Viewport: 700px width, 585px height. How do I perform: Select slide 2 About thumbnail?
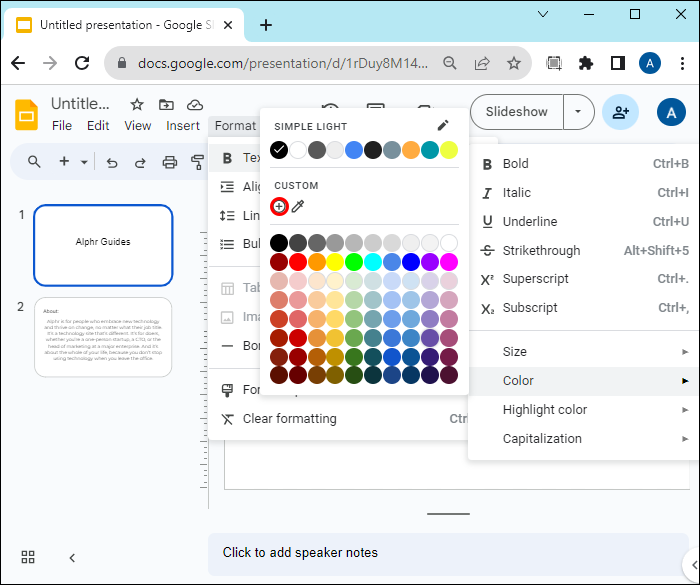coord(103,337)
